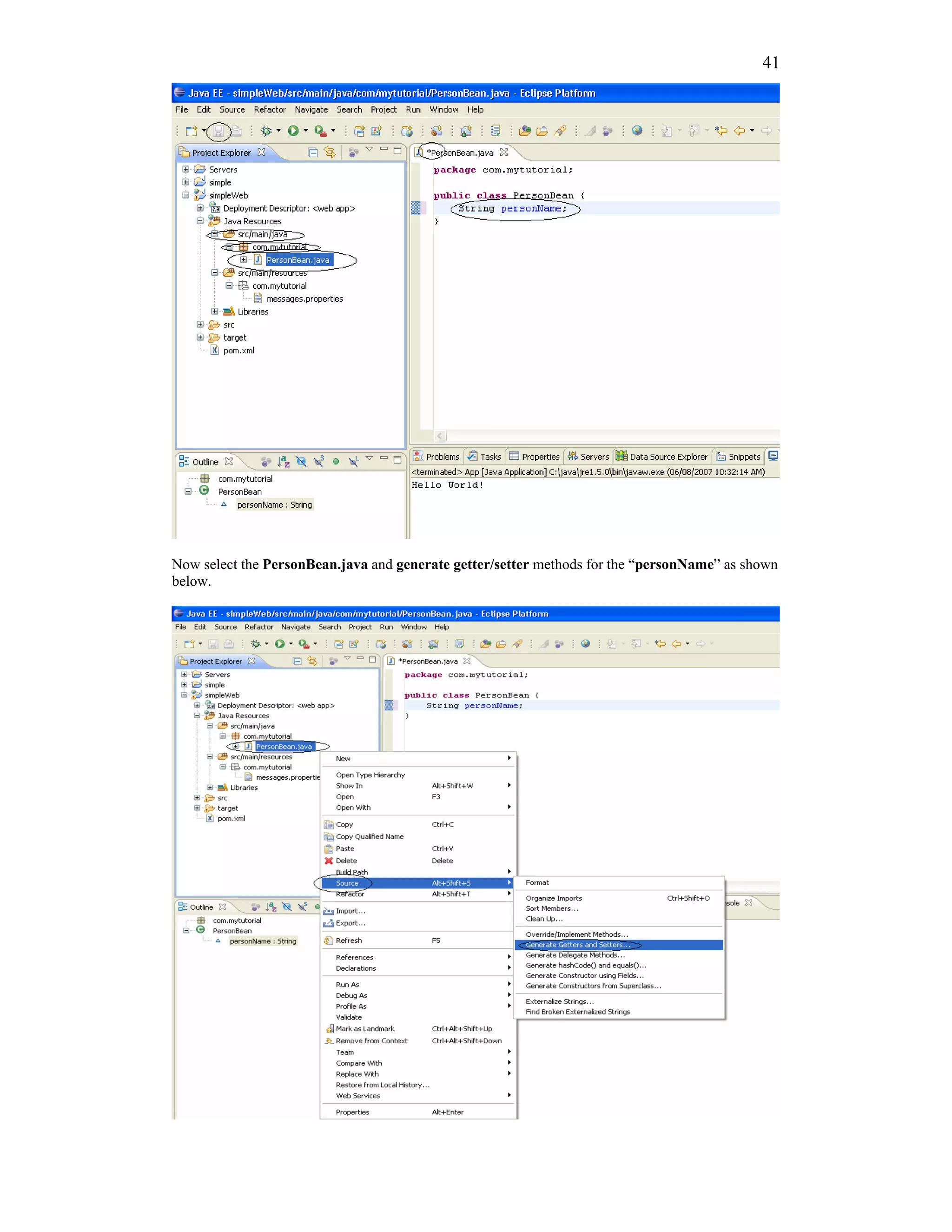The image size is (952, 1232).
Task: Click the editor horizontal scrollbar left arrow
Action: [x=441, y=436]
